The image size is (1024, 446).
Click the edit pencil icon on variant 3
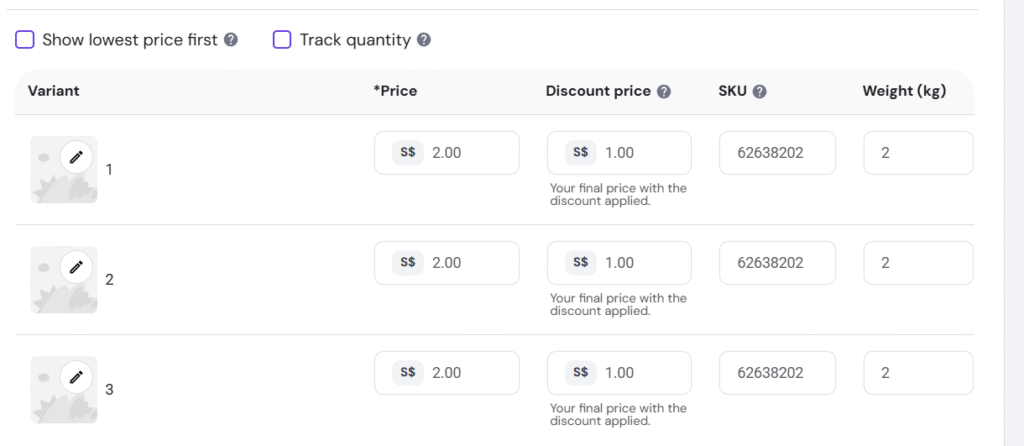[76, 376]
